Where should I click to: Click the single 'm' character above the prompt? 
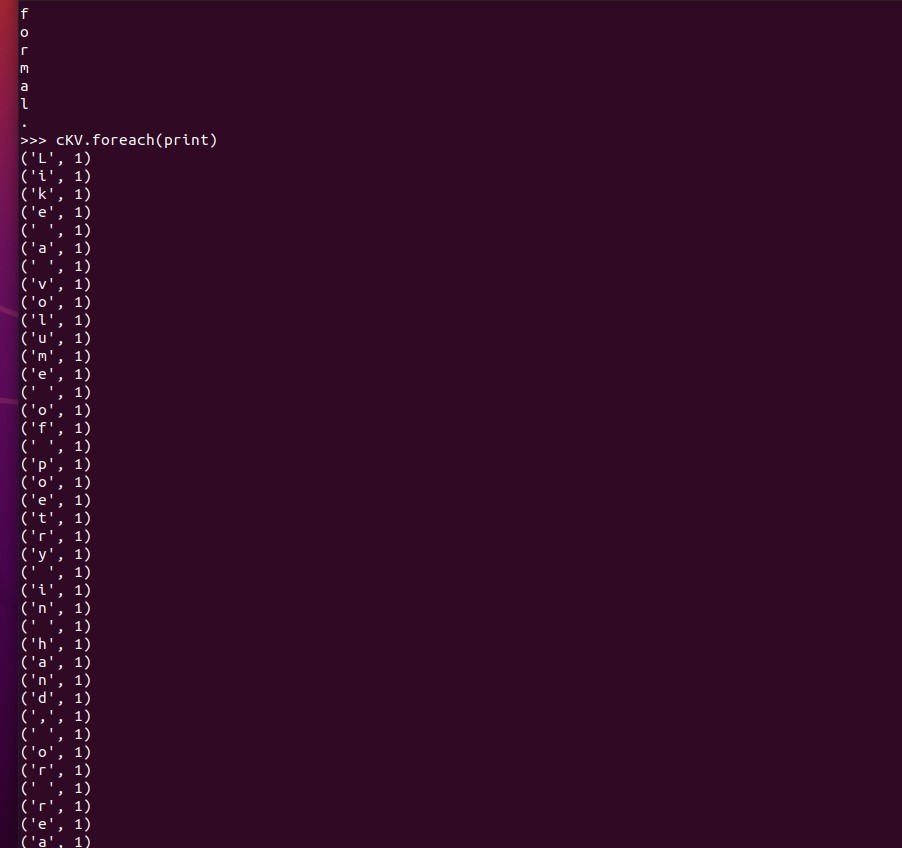pyautogui.click(x=25, y=68)
